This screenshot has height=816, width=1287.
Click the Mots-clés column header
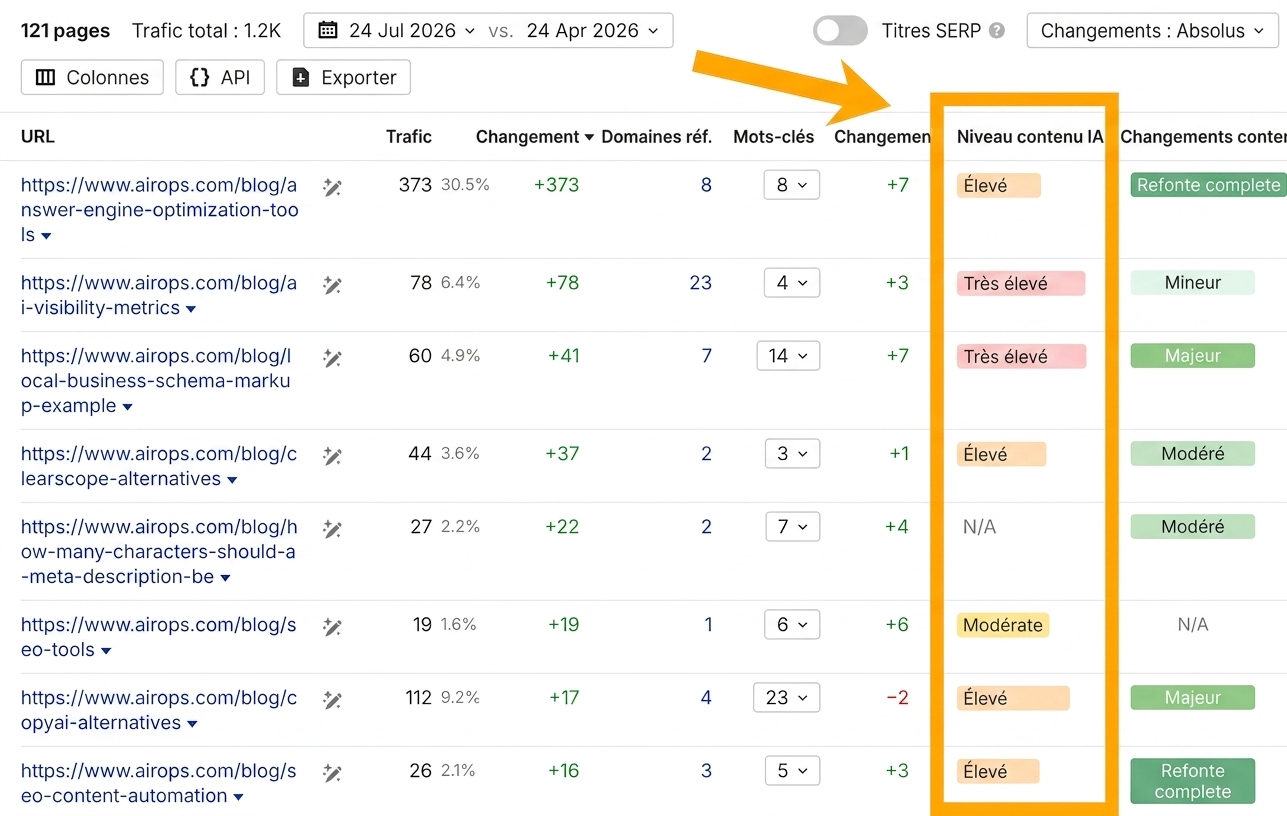pyautogui.click(x=774, y=137)
